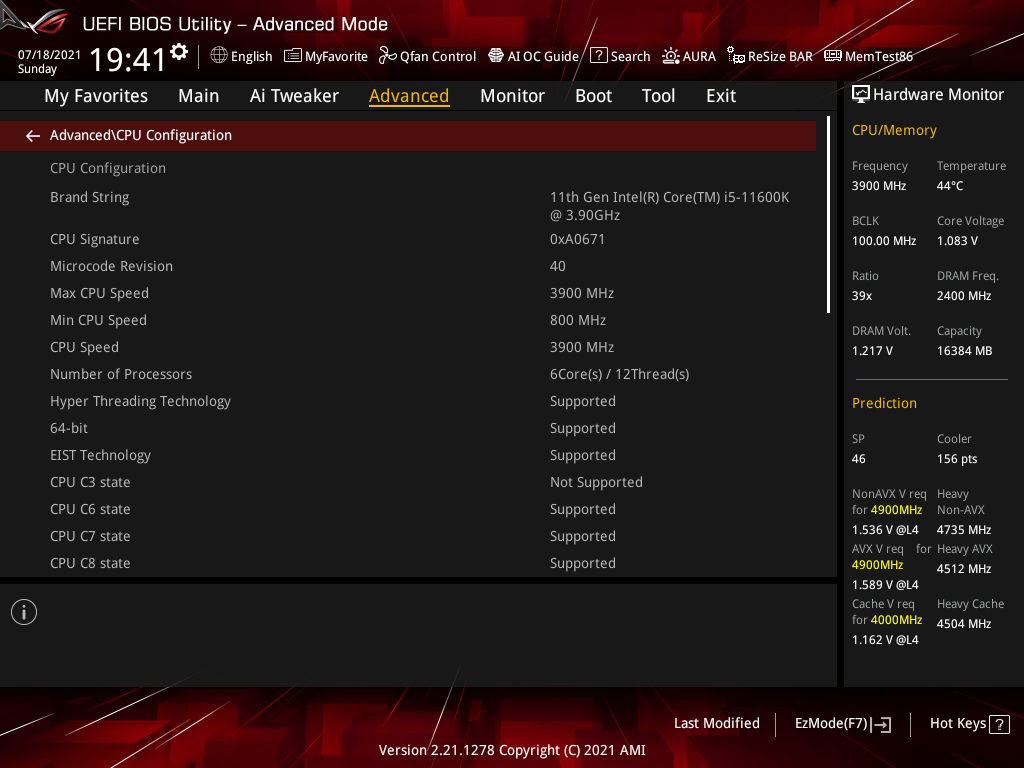The image size is (1024, 768).
Task: Switch to the Ai Tweaker tab
Action: (x=294, y=96)
